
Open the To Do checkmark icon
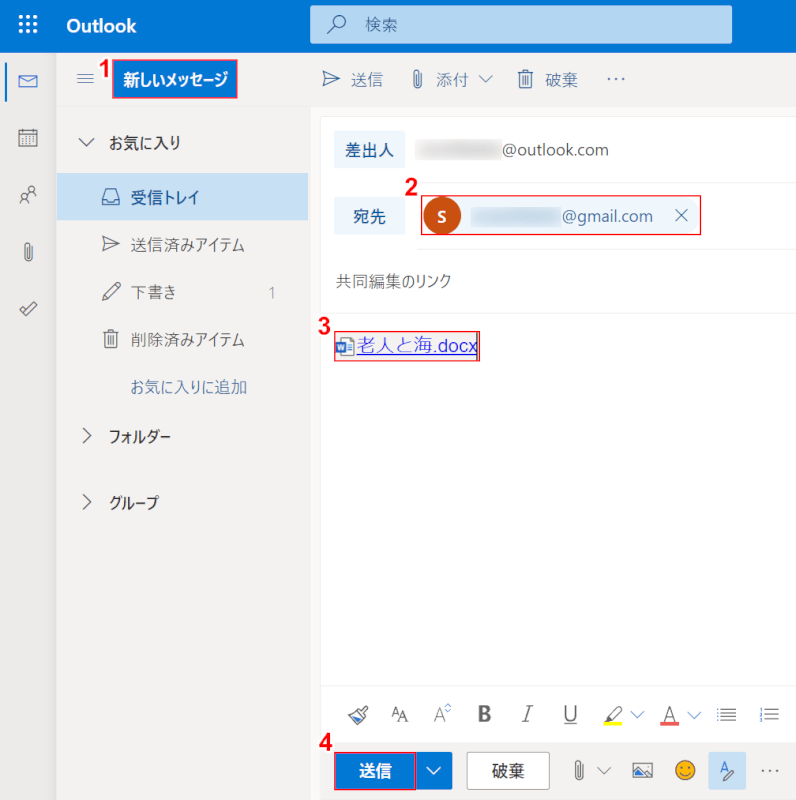[x=28, y=309]
